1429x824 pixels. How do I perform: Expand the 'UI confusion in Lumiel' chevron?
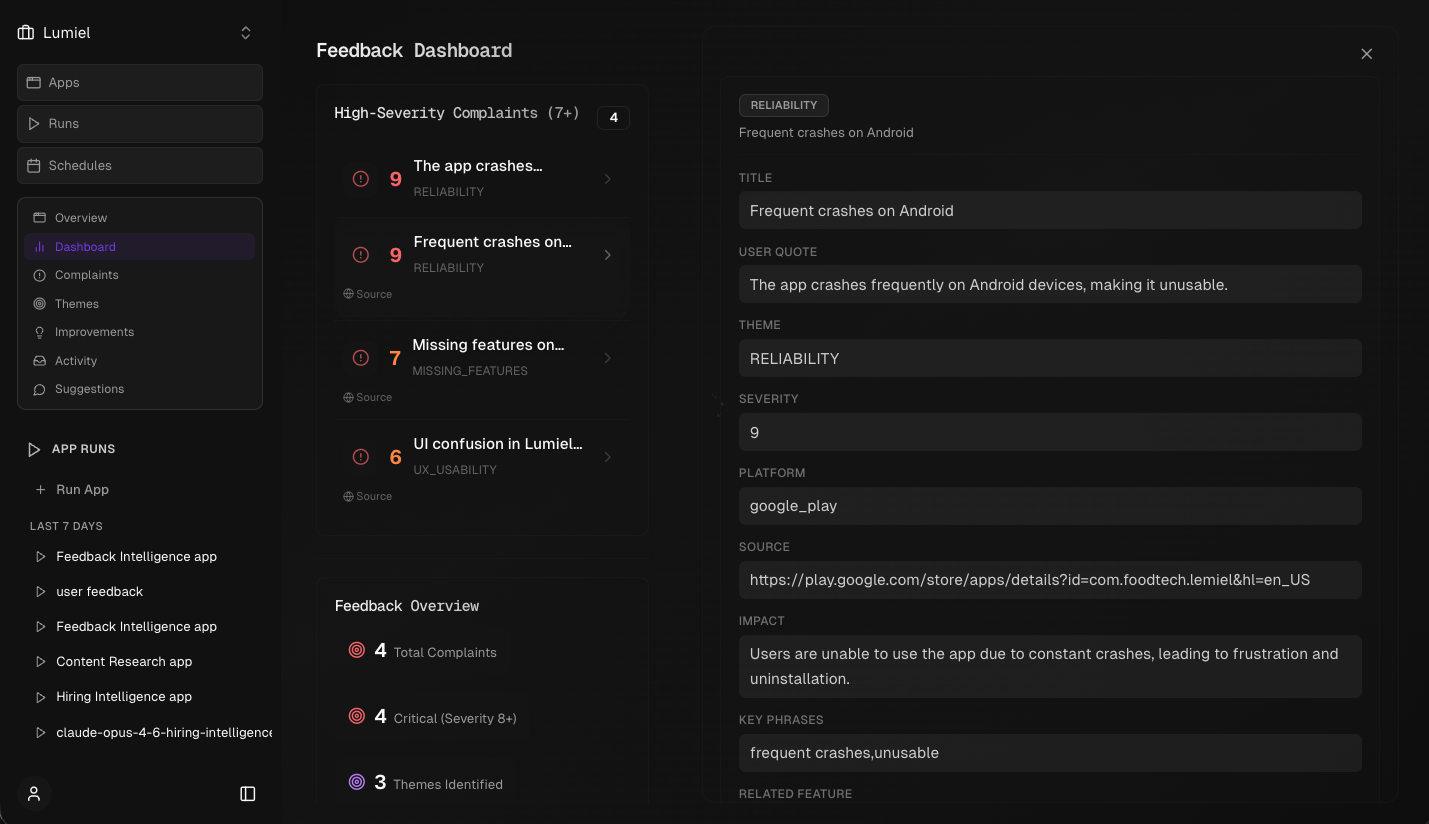607,457
